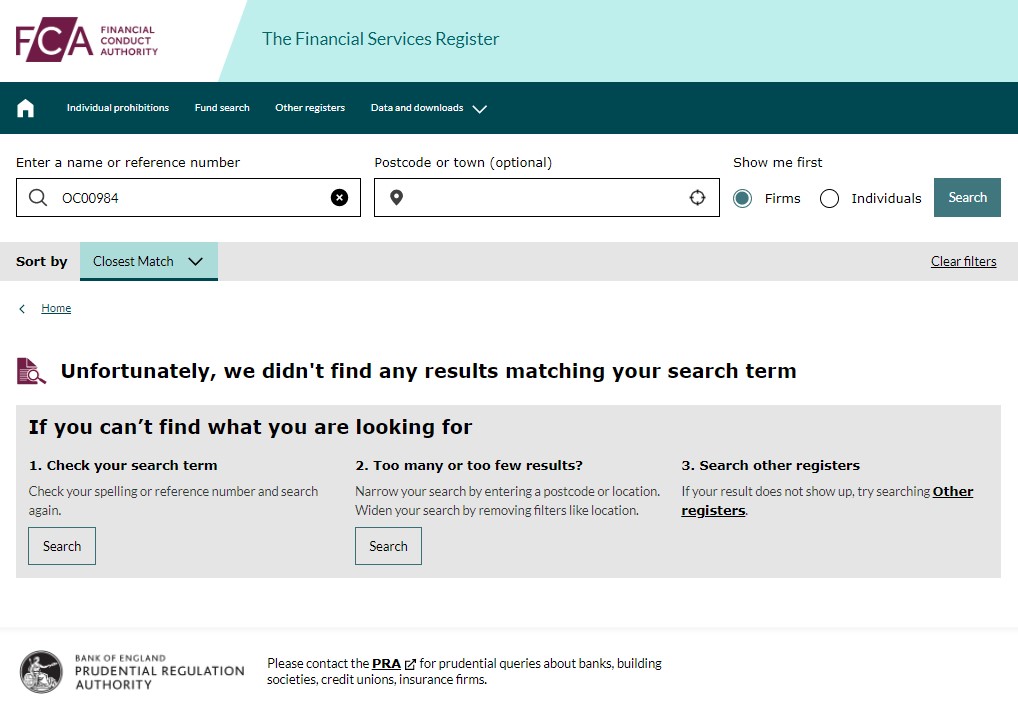Open Individual prohibitions in the nav bar

[118, 108]
